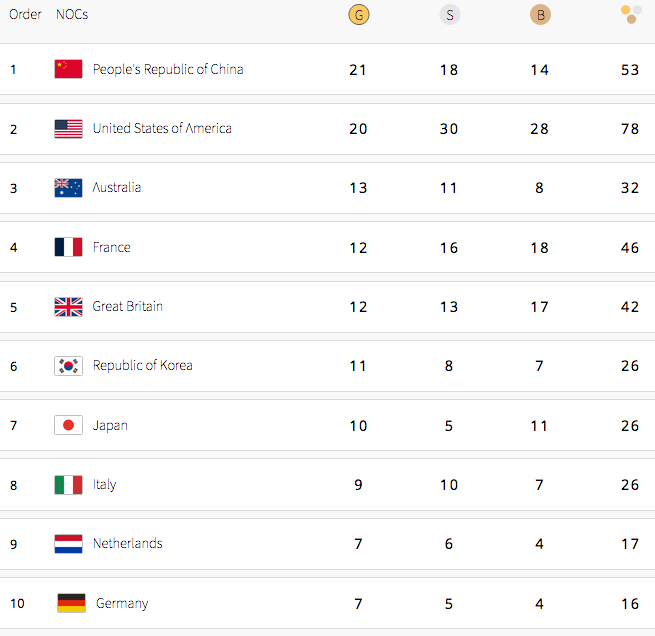This screenshot has width=655, height=636.
Task: Click the Great Britain flag icon
Action: [x=68, y=307]
